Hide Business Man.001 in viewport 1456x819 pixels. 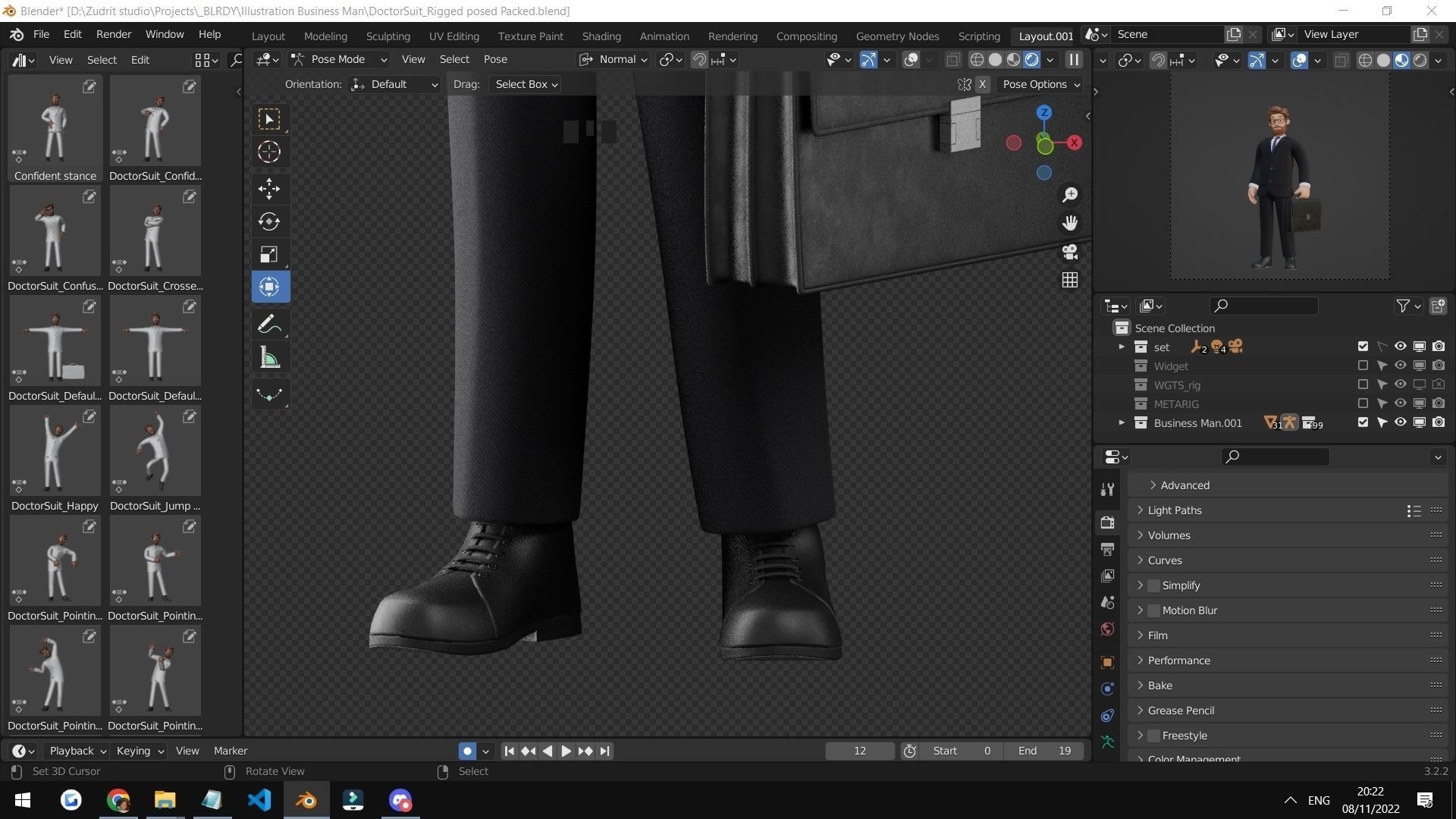click(1401, 422)
